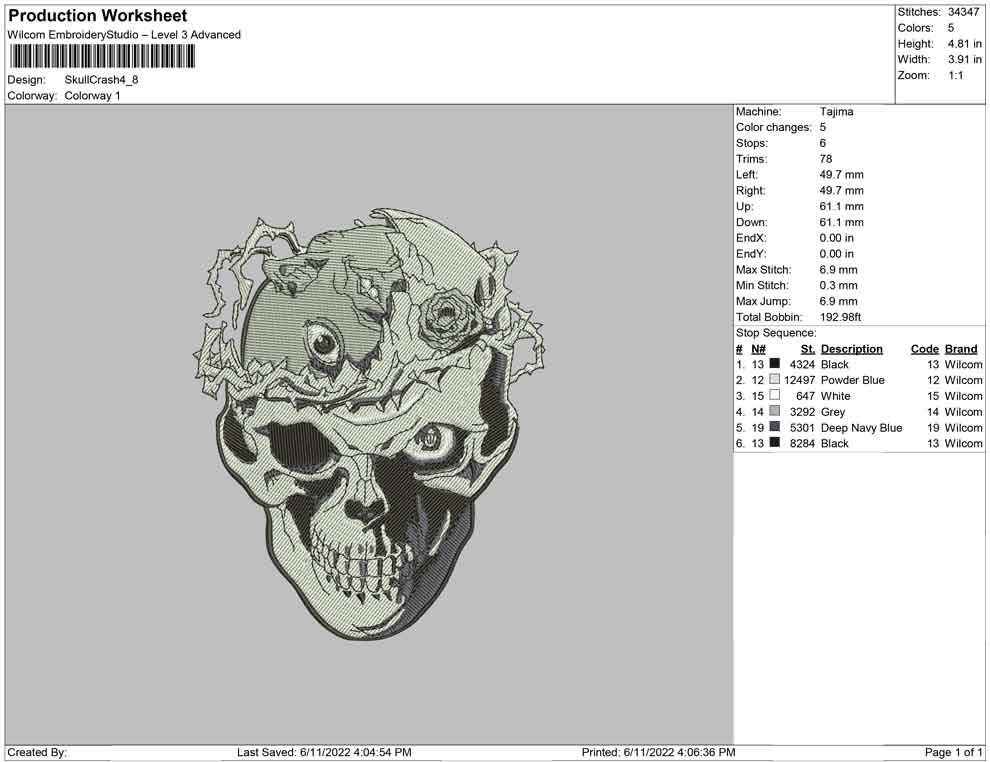Click the Machine value Tajima
Viewport: 990px width, 762px height.
(837, 112)
